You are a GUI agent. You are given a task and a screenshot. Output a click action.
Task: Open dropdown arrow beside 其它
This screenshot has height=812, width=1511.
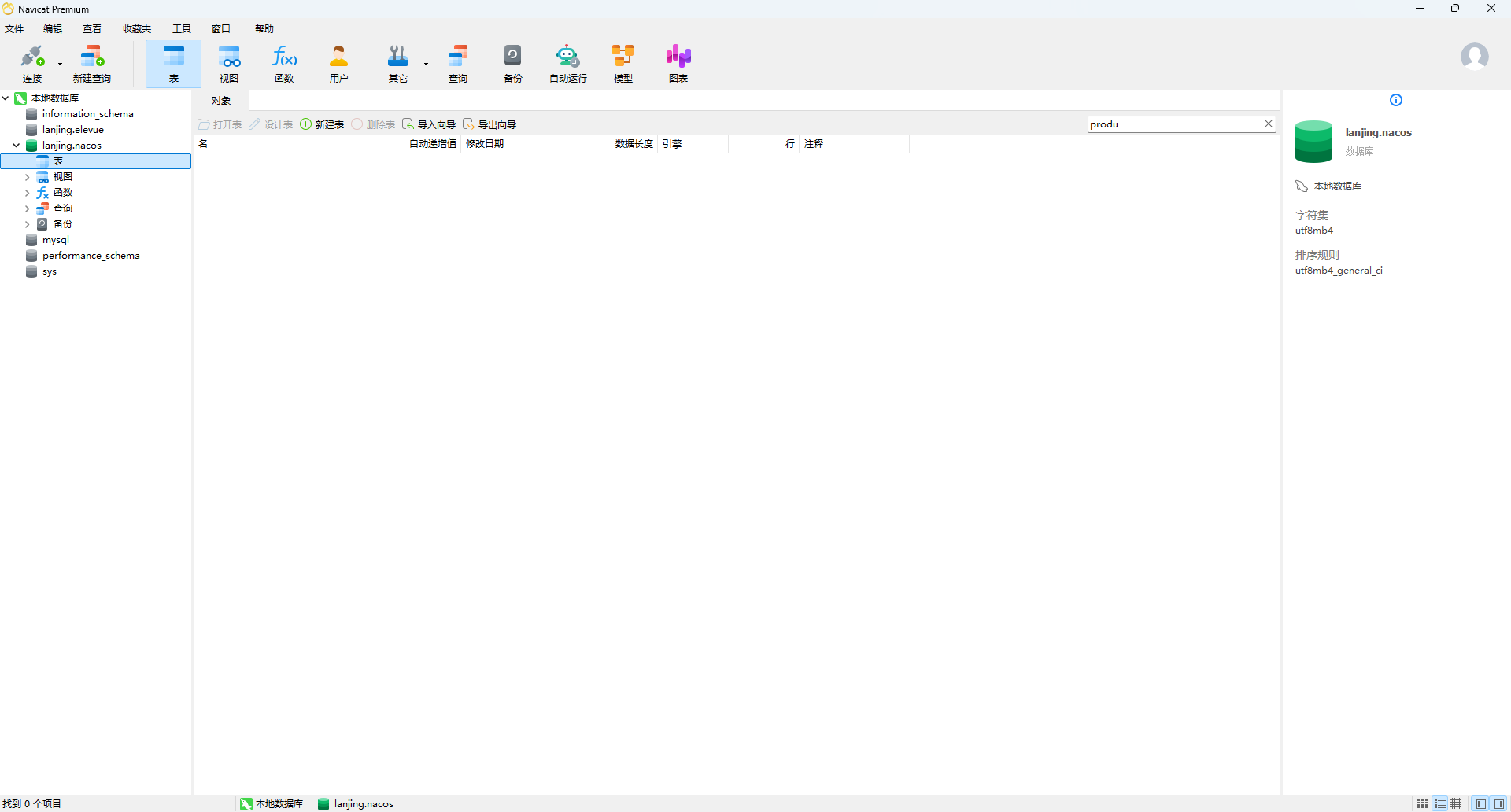point(426,64)
